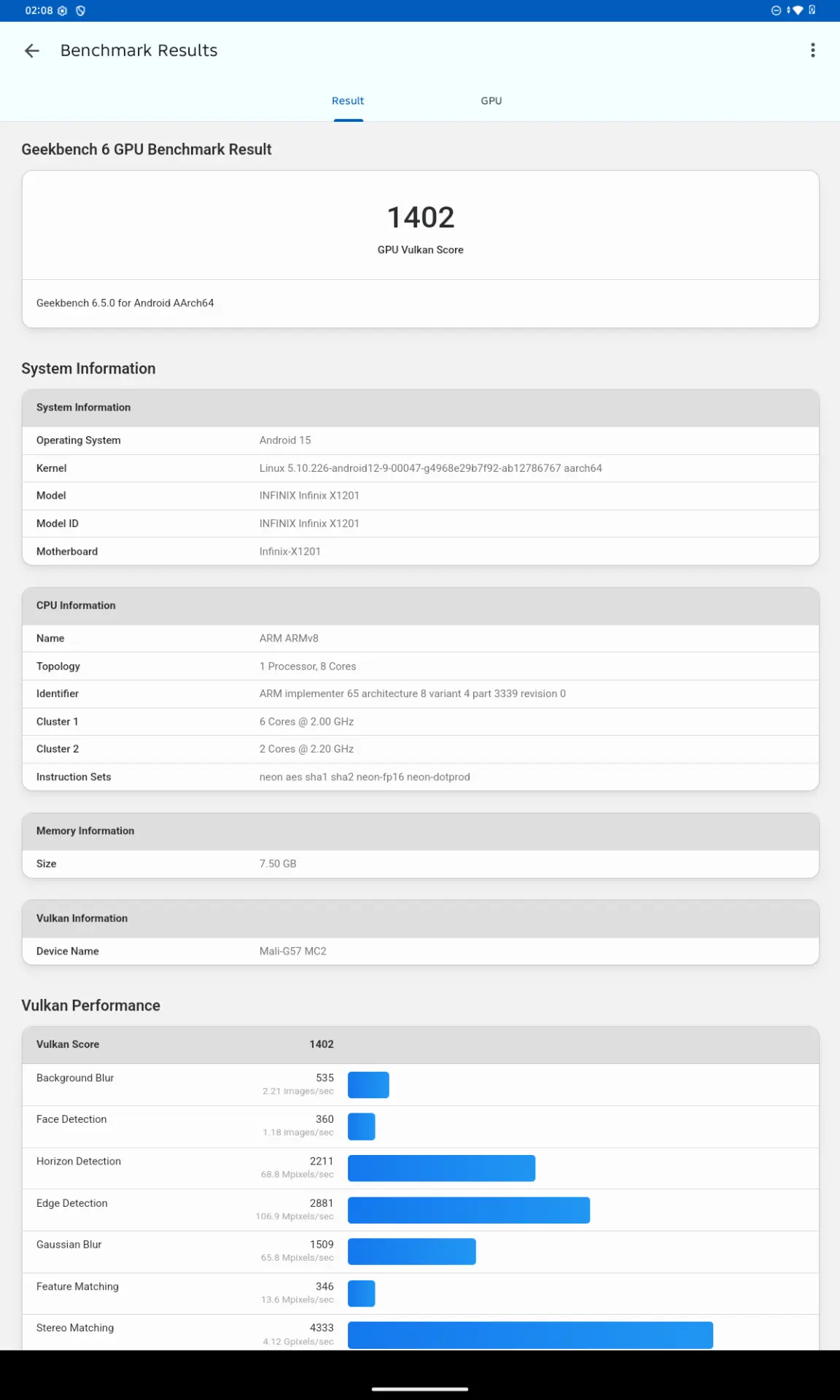The image size is (840, 1400).
Task: Tap the Stereo Matching score bar
Action: [x=530, y=1335]
